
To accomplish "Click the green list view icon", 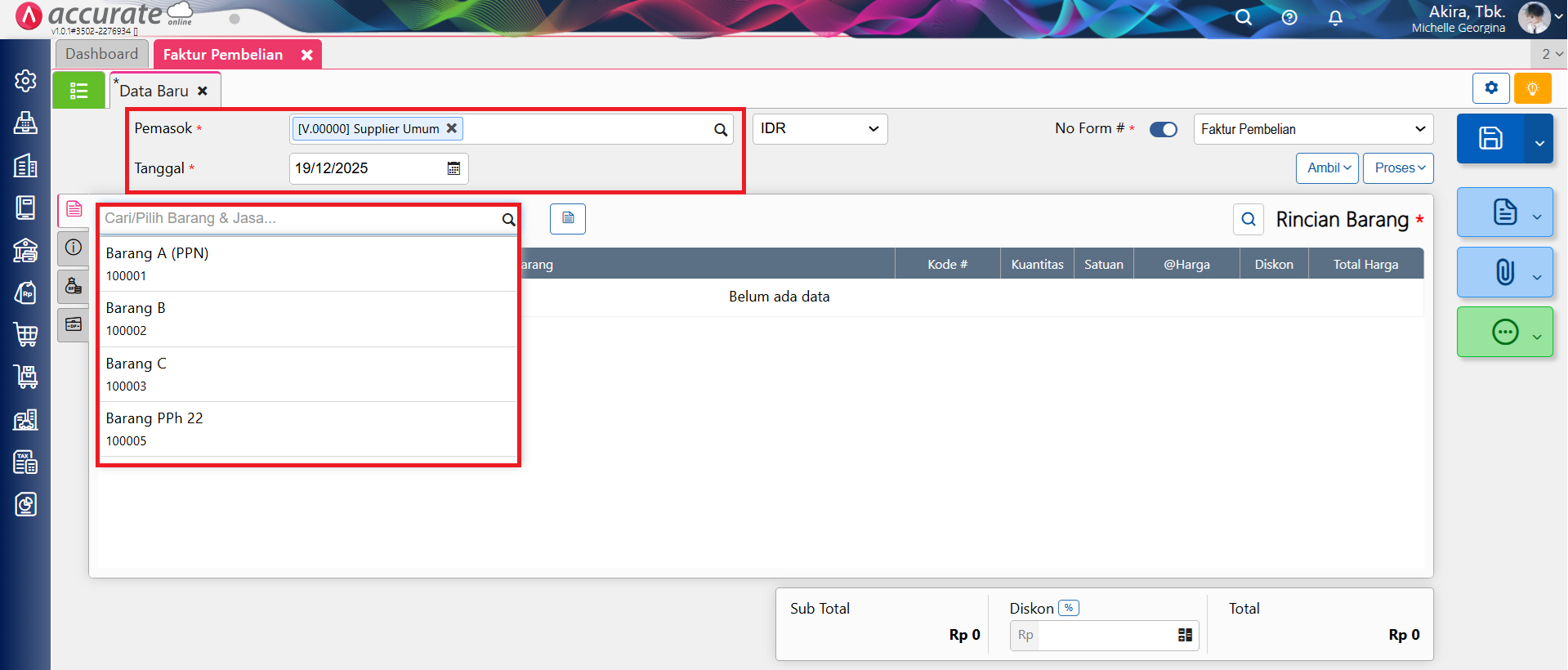I will tap(78, 91).
